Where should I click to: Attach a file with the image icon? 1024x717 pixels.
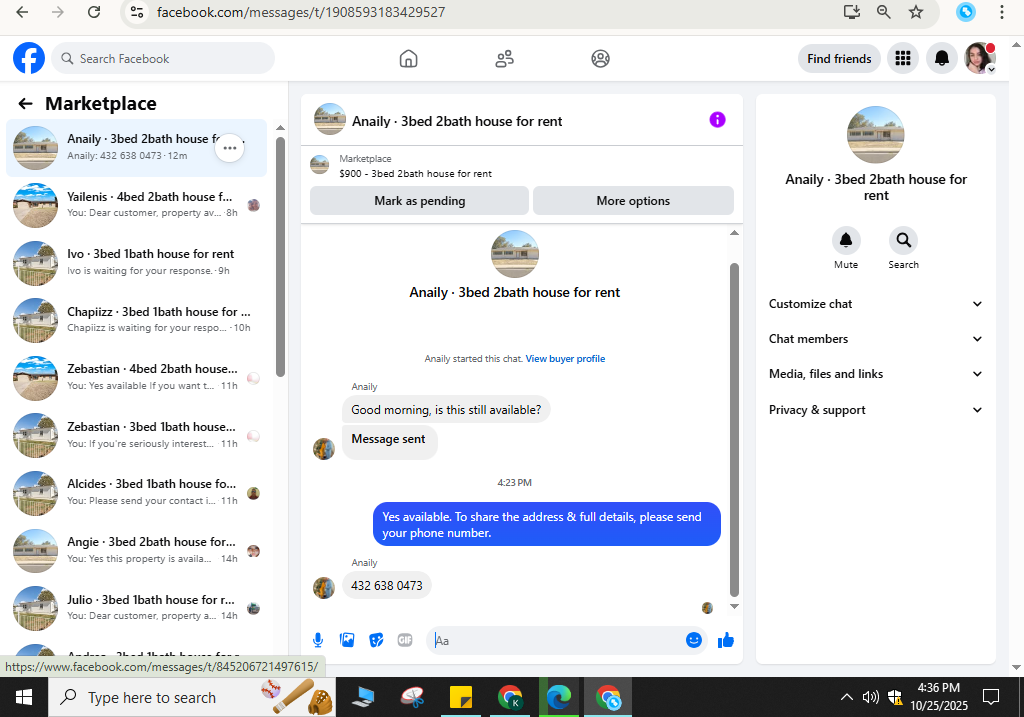coord(347,641)
